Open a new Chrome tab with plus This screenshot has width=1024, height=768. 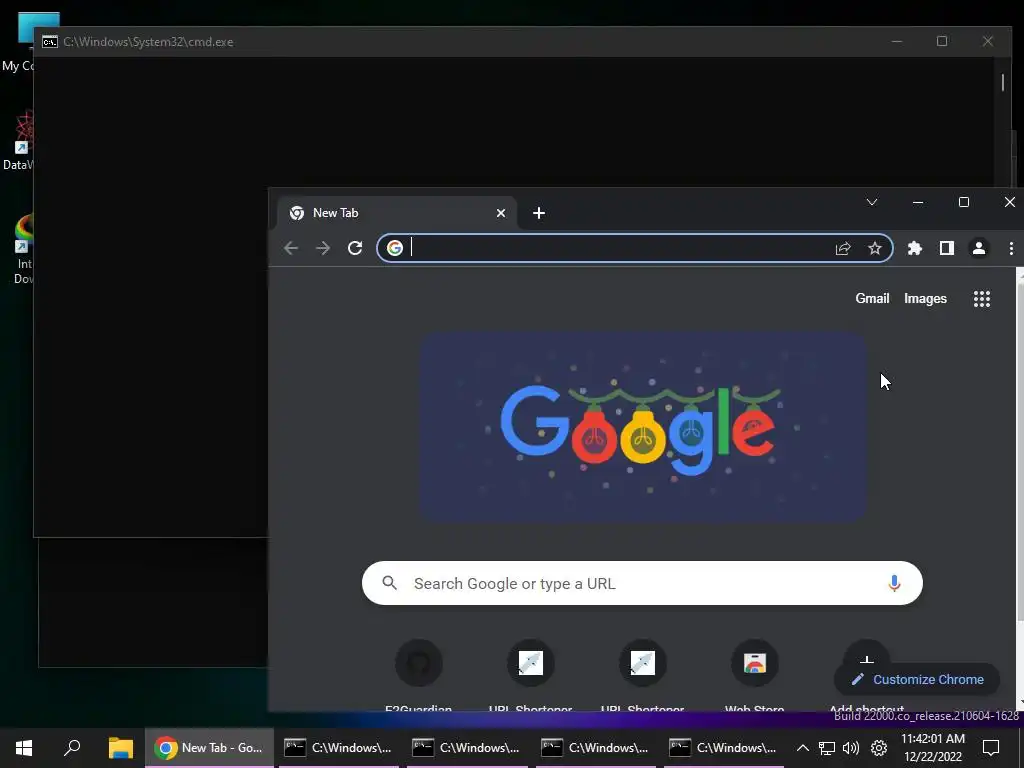[x=539, y=213]
